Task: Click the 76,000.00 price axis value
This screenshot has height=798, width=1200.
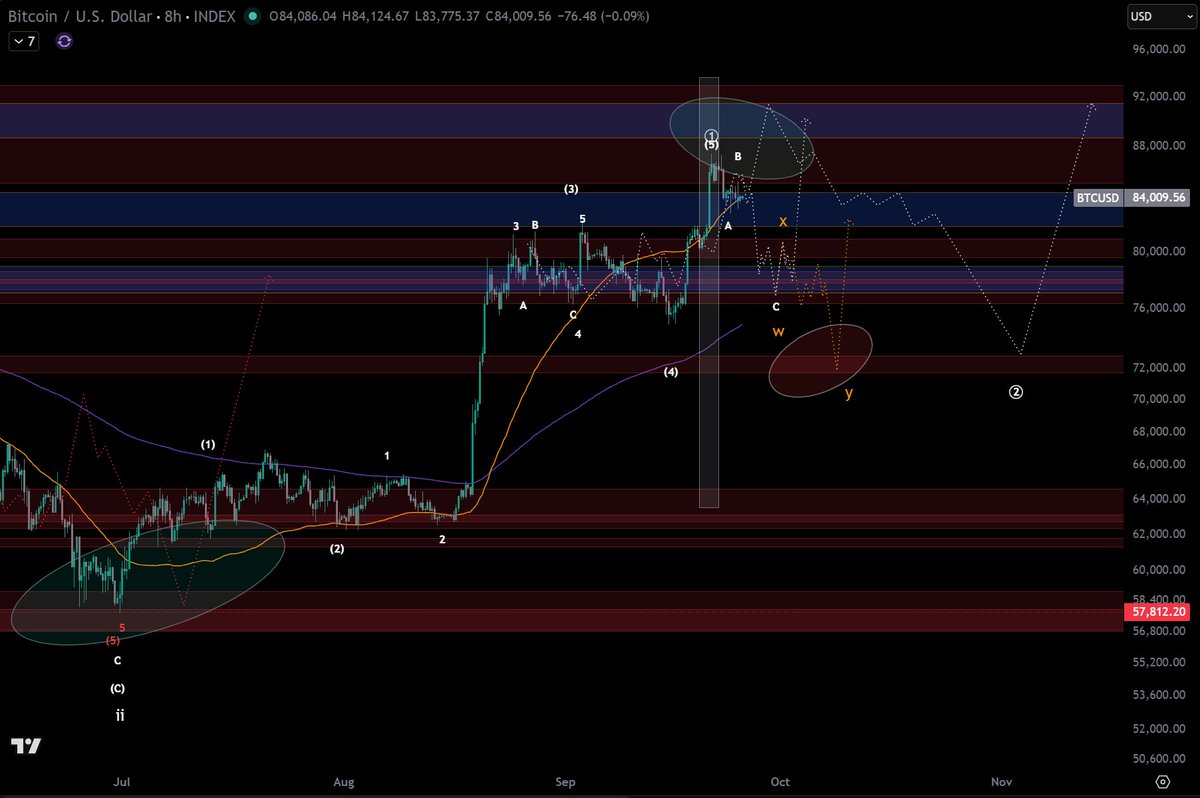Action: pyautogui.click(x=1159, y=308)
